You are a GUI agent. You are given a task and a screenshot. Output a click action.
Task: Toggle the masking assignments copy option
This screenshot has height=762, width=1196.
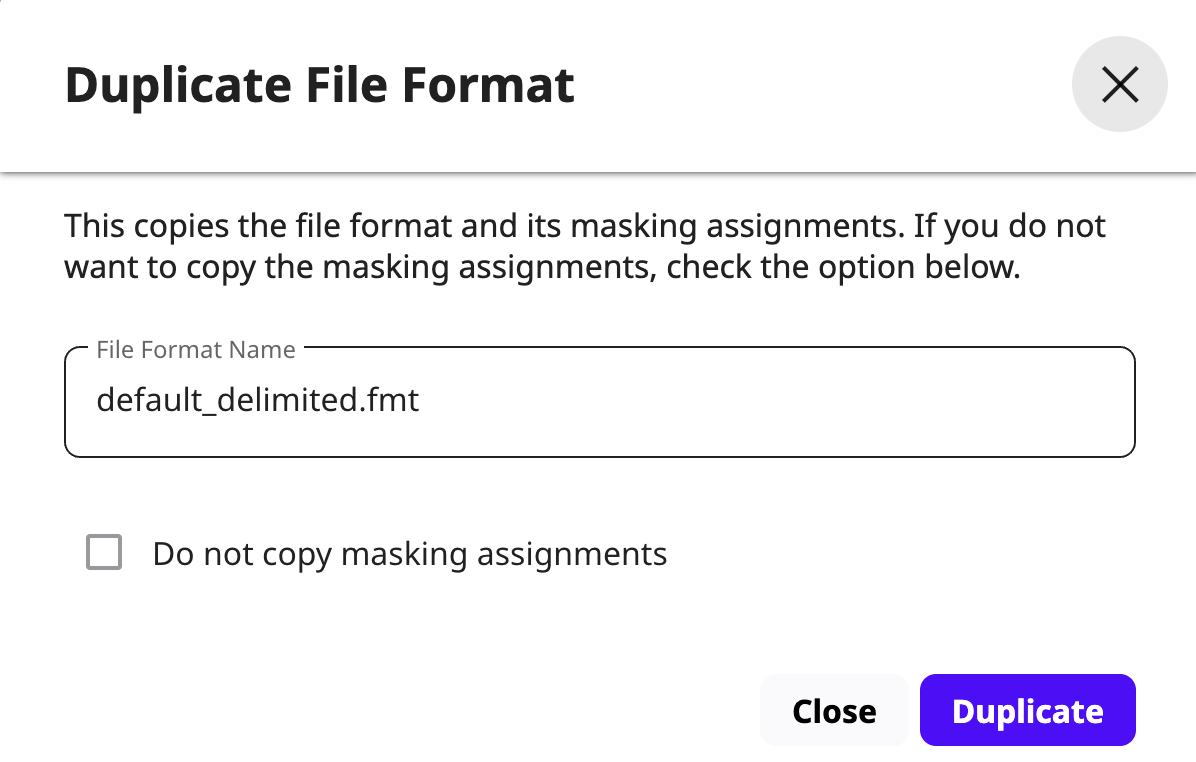pyautogui.click(x=104, y=552)
